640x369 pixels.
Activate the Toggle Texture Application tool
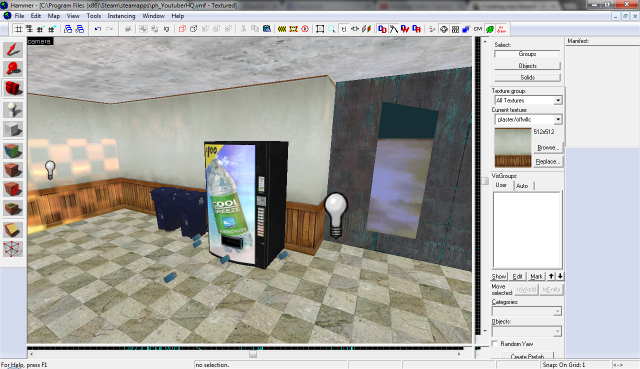pos(13,151)
